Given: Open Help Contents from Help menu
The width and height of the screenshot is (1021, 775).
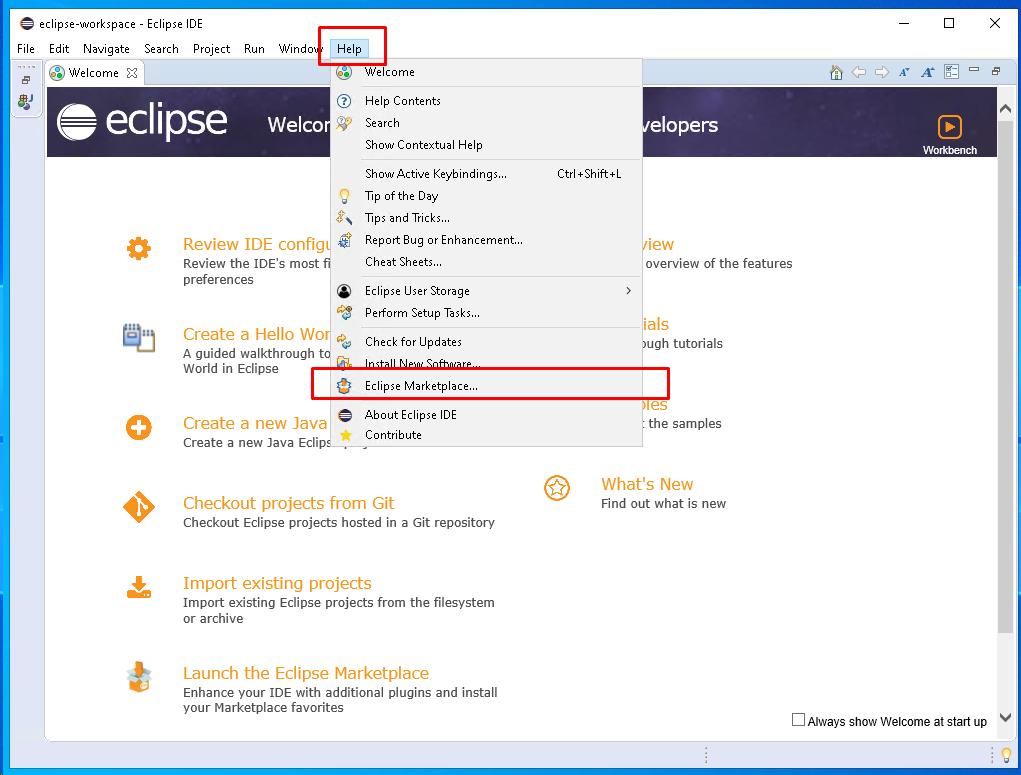Looking at the screenshot, I should pyautogui.click(x=486, y=101).
